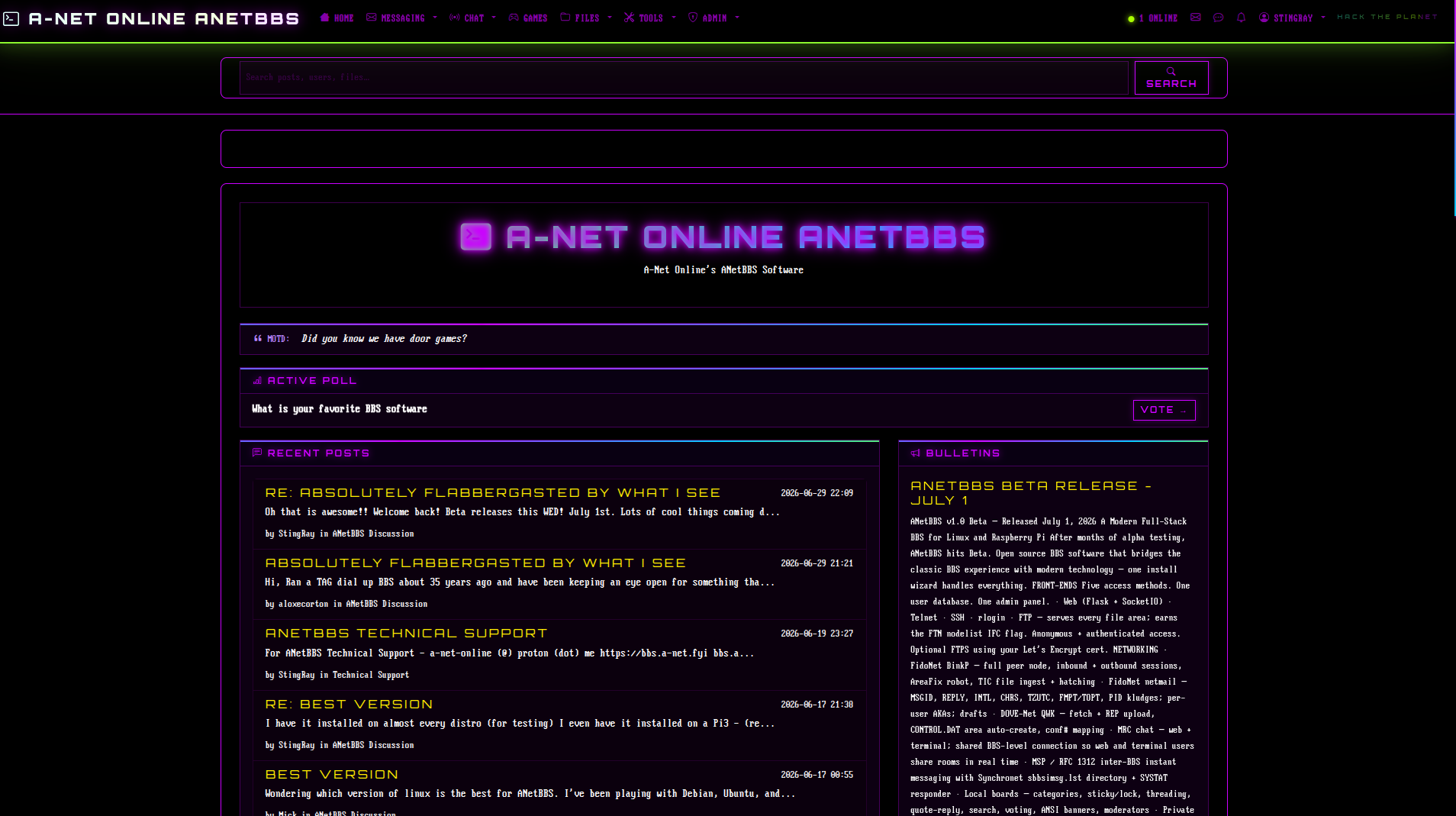Image resolution: width=1456 pixels, height=816 pixels.
Task: Expand the Chat dropdown arrow
Action: click(x=494, y=18)
